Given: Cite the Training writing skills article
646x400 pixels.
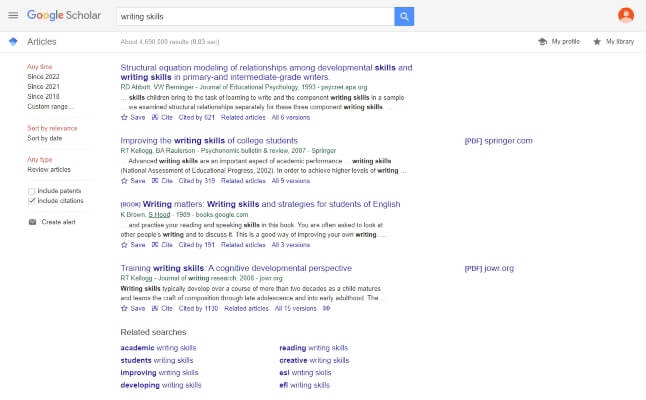Looking at the screenshot, I should 162,309.
